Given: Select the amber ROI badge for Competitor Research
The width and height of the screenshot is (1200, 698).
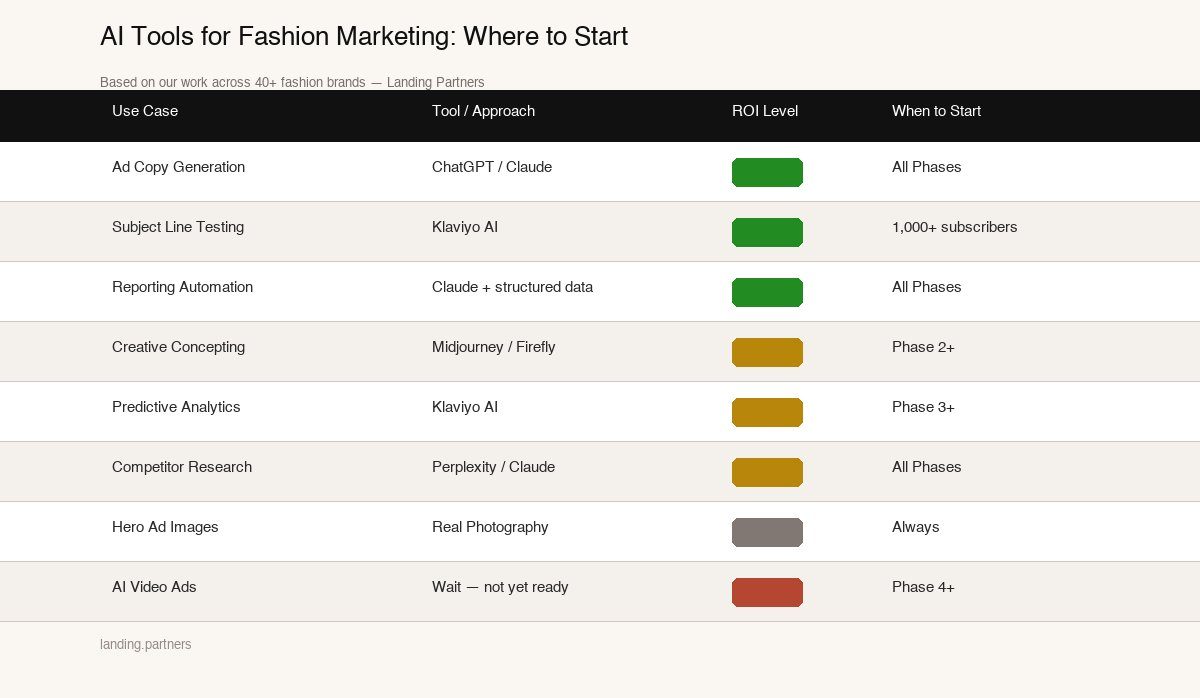Looking at the screenshot, I should [767, 472].
